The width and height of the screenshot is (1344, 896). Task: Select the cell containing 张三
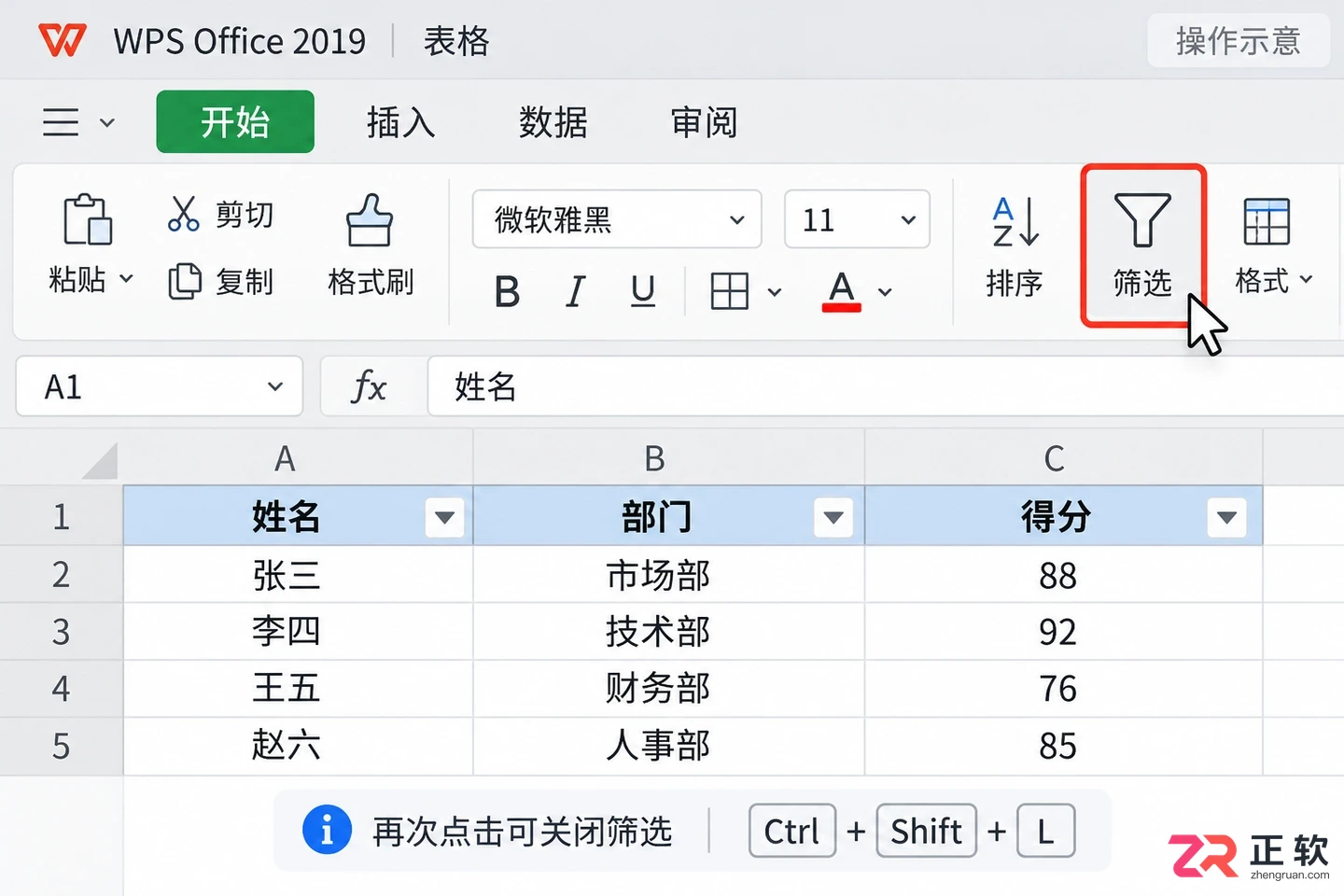coord(299,575)
